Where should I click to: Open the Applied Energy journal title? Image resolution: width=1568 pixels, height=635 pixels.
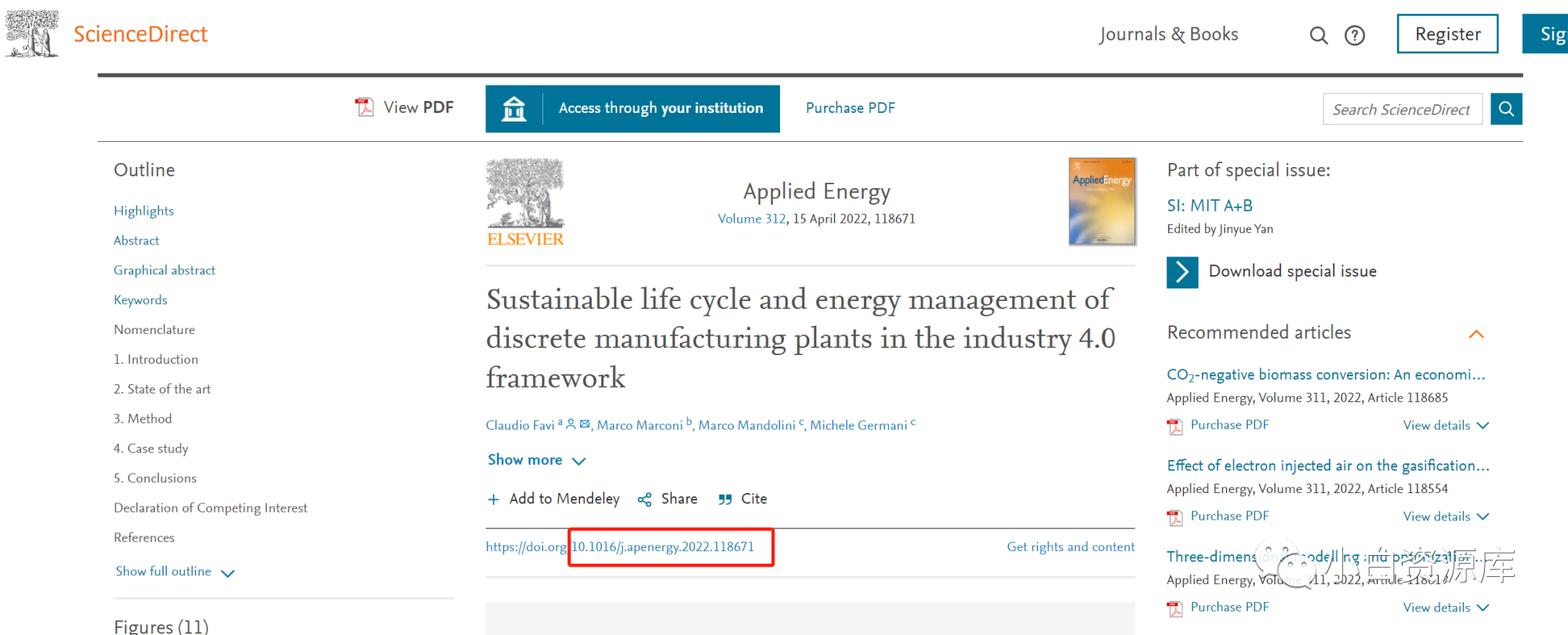point(816,191)
